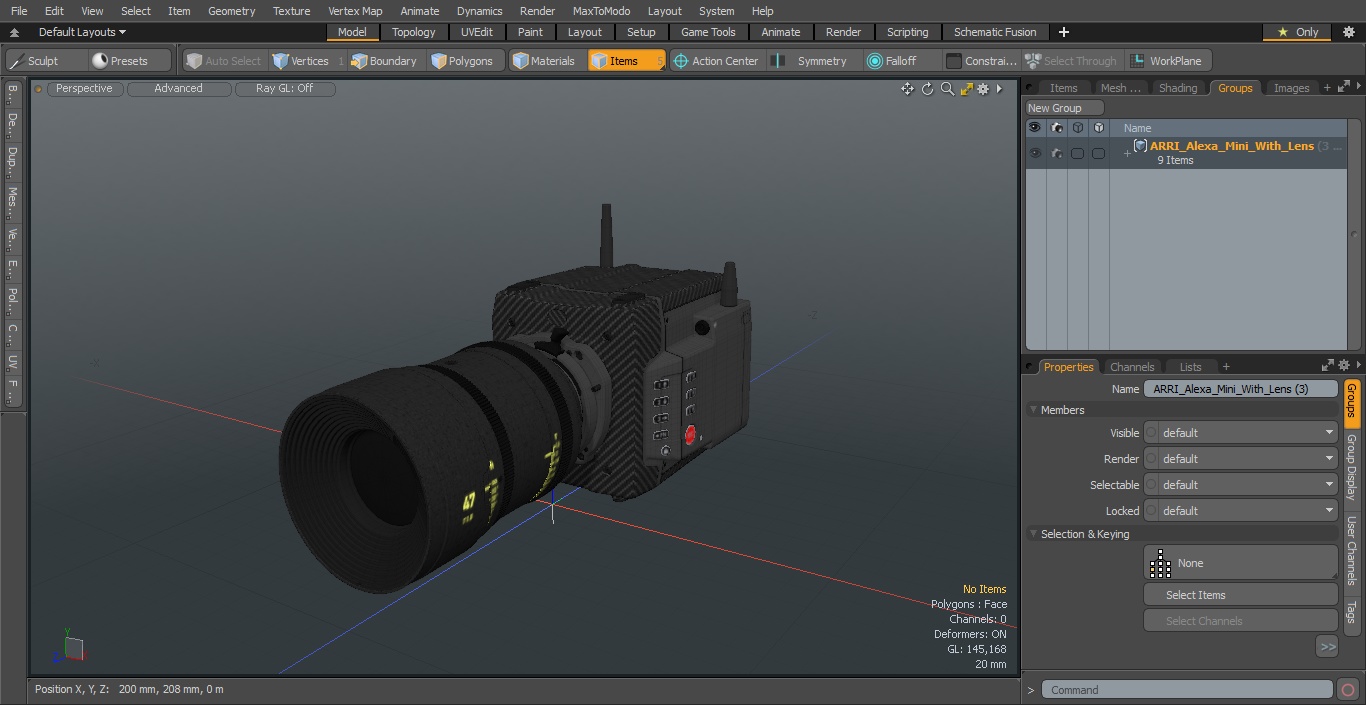
Task: Click the viewport zoom magnifier icon
Action: pos(947,89)
